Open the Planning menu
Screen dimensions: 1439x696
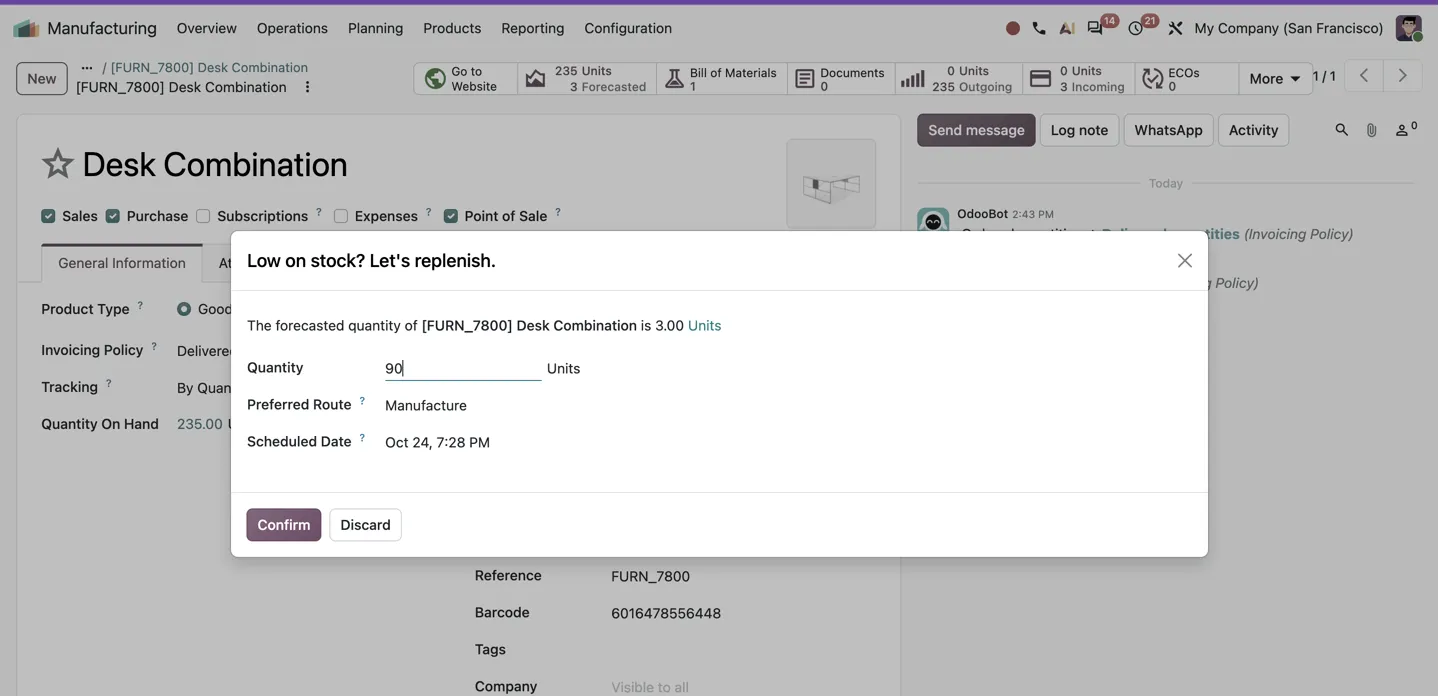(x=375, y=28)
